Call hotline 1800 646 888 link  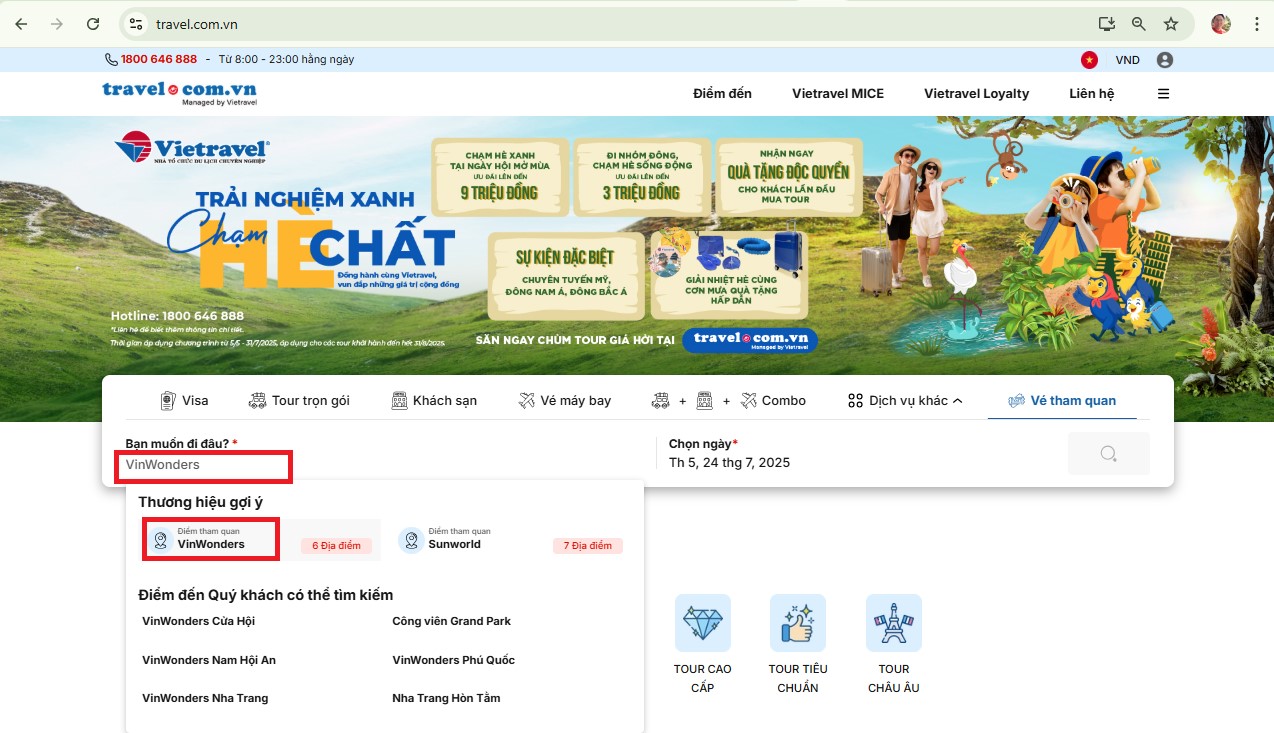pyautogui.click(x=159, y=59)
